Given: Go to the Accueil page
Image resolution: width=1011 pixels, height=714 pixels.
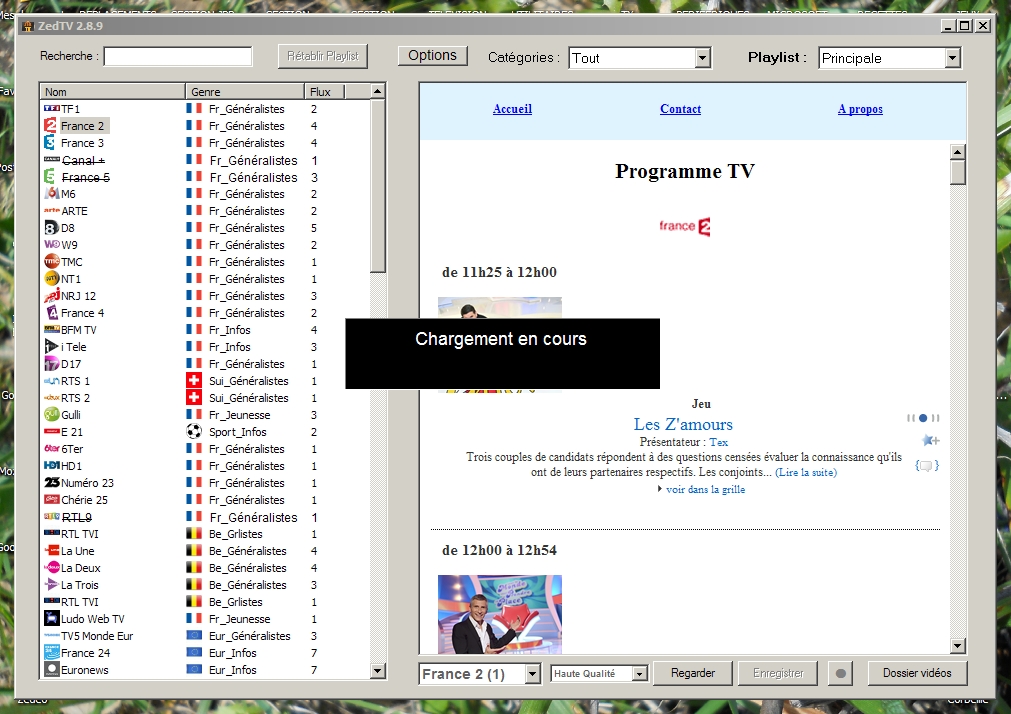Looking at the screenshot, I should click(512, 109).
